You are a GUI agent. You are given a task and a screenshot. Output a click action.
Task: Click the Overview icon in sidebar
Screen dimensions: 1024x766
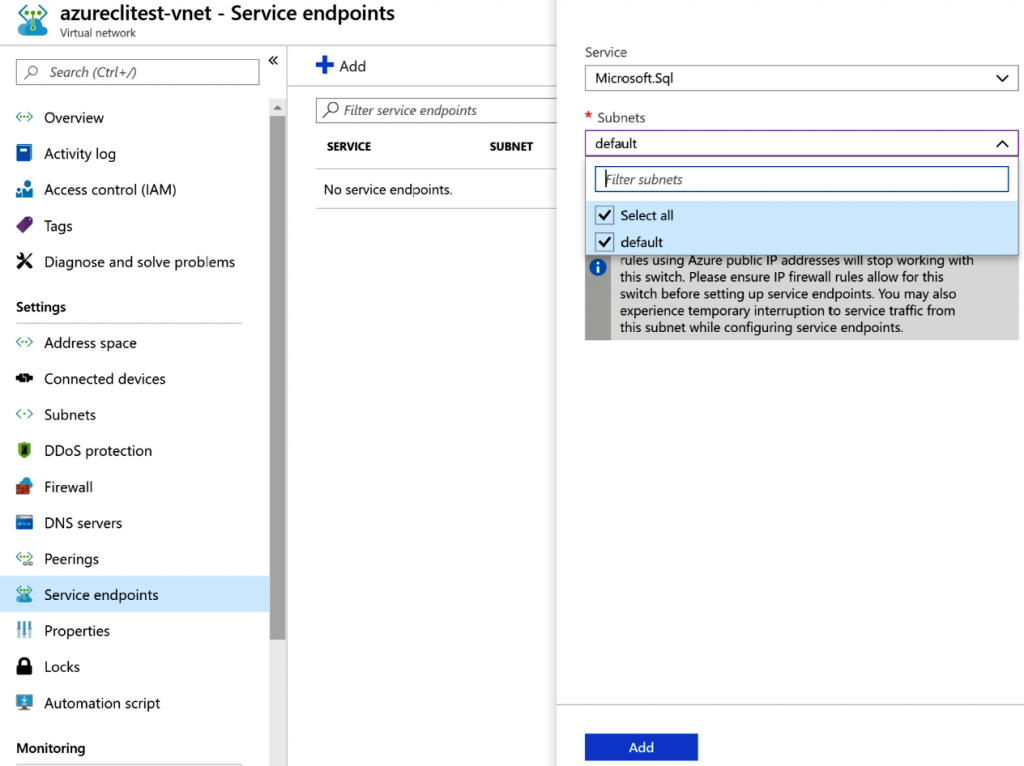coord(25,118)
